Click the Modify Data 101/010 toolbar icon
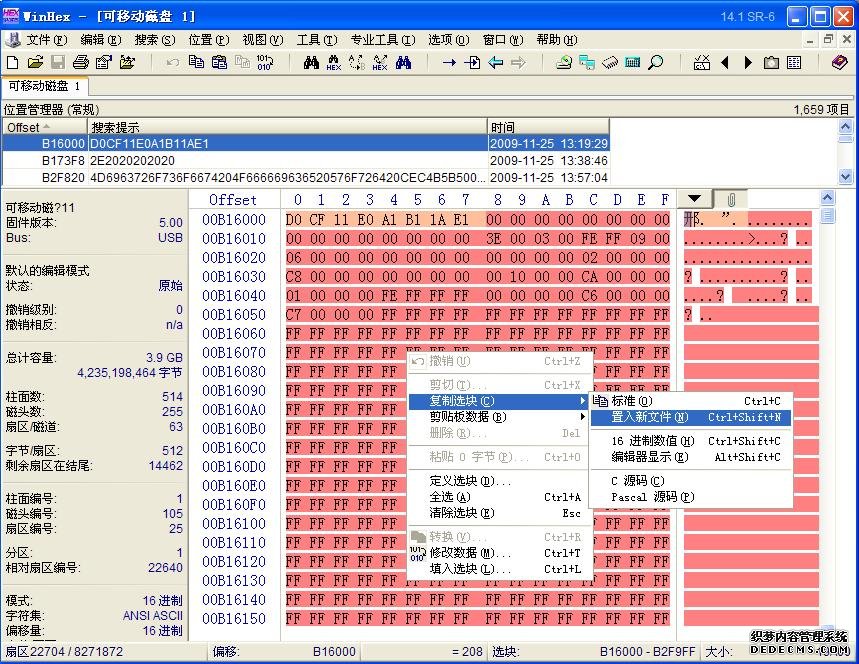This screenshot has height=664, width=859. (x=265, y=62)
